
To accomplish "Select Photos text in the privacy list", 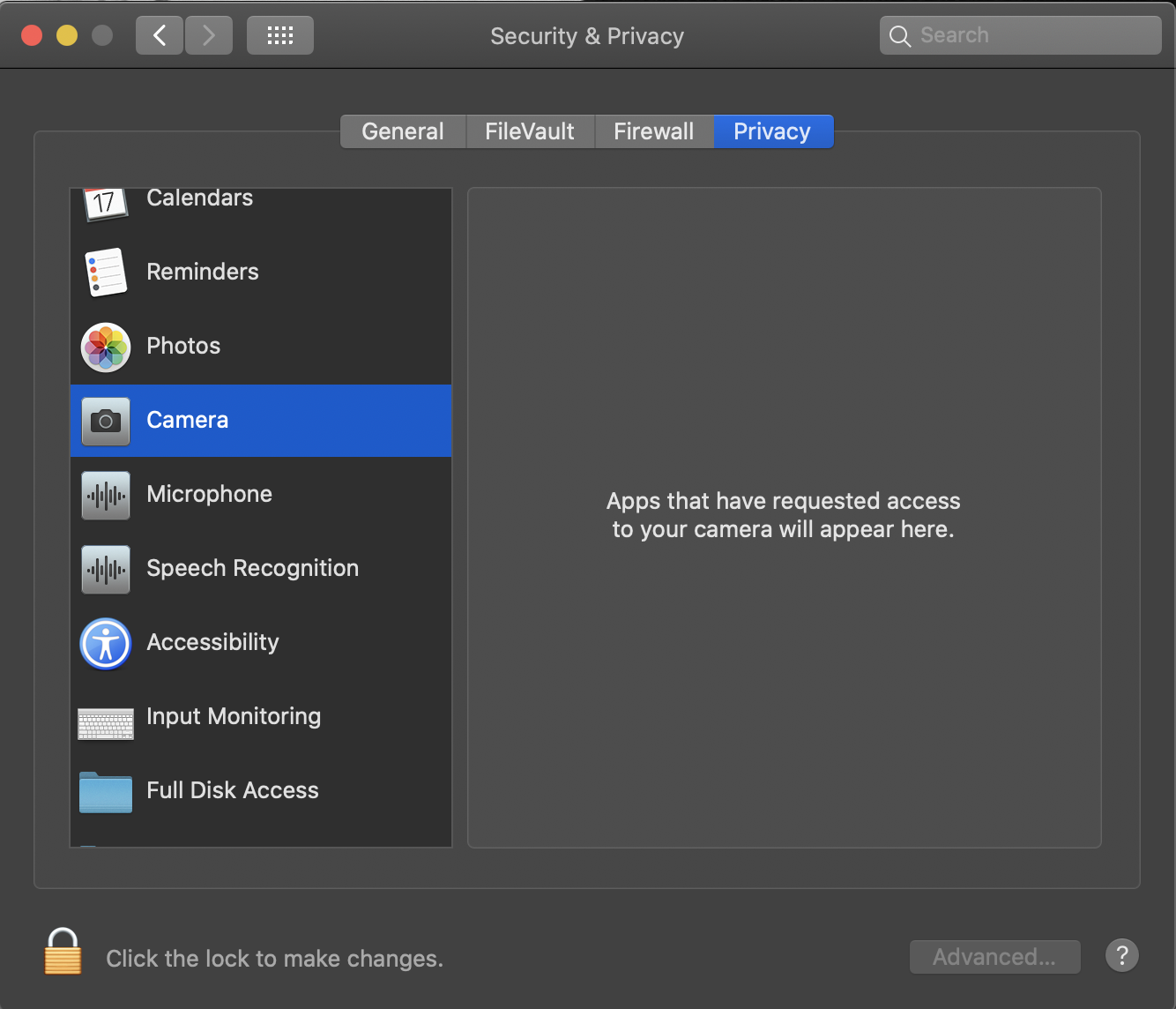I will (183, 346).
